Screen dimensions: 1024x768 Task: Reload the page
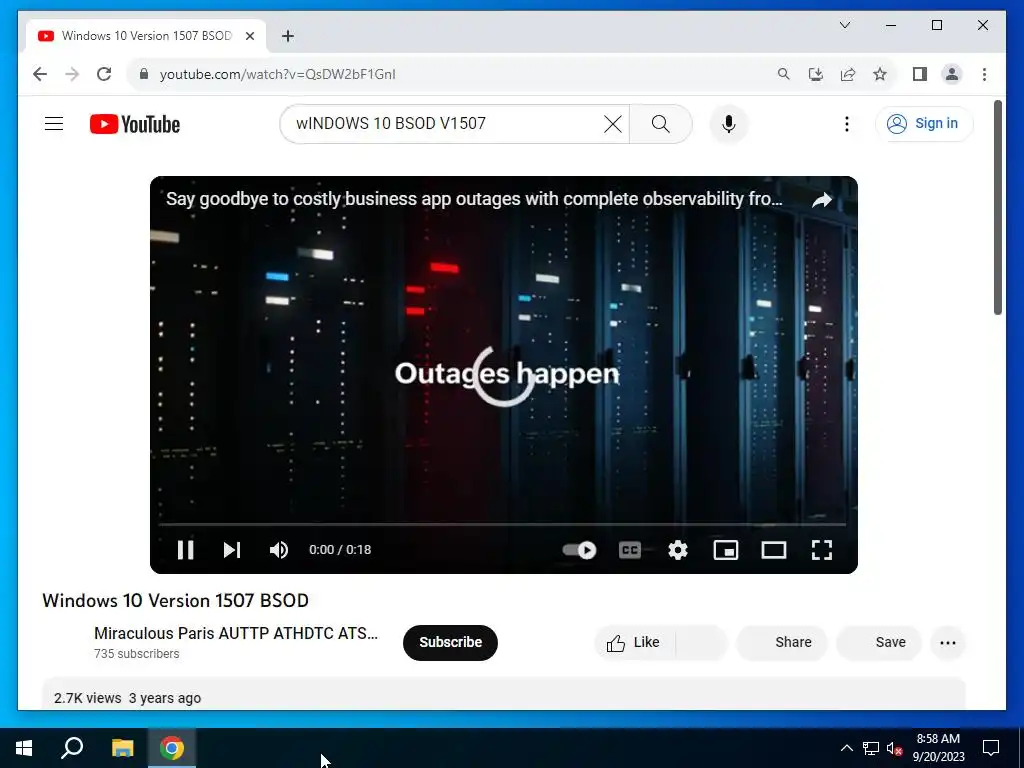(x=104, y=74)
